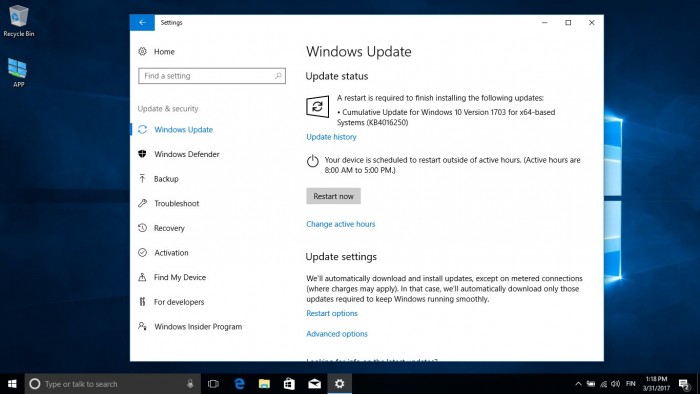700x394 pixels.
Task: Go to Windows Defender section
Action: 187,154
